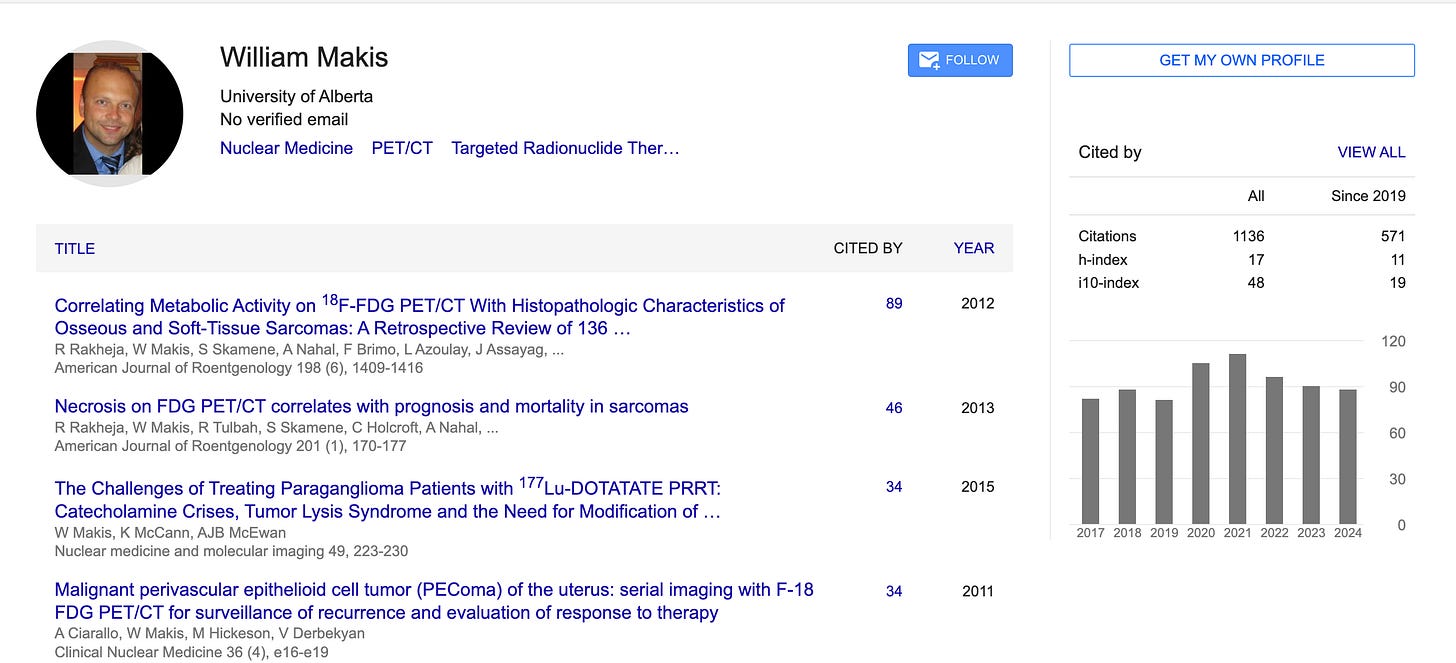Open the Targeted Radionuclide Ther… link
Screen dimensions: 1456x663
tap(565, 148)
